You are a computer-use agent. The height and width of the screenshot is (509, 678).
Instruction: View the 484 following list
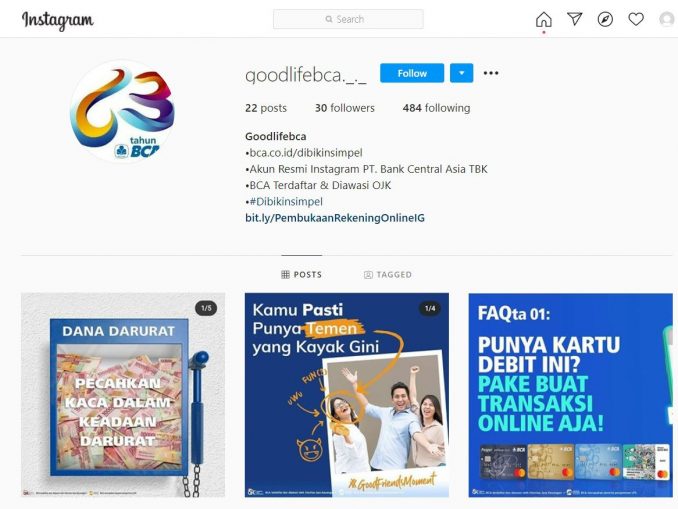click(436, 108)
